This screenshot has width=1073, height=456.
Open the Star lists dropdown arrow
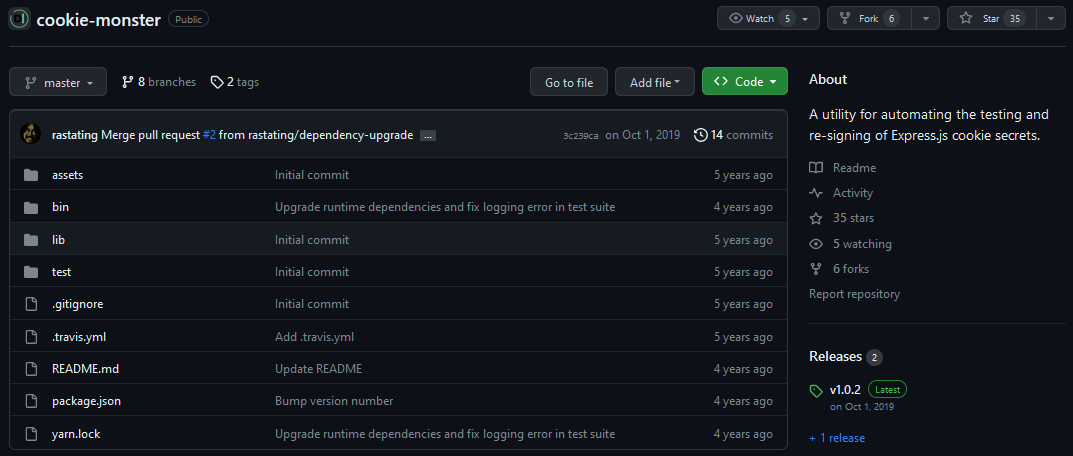click(1051, 18)
